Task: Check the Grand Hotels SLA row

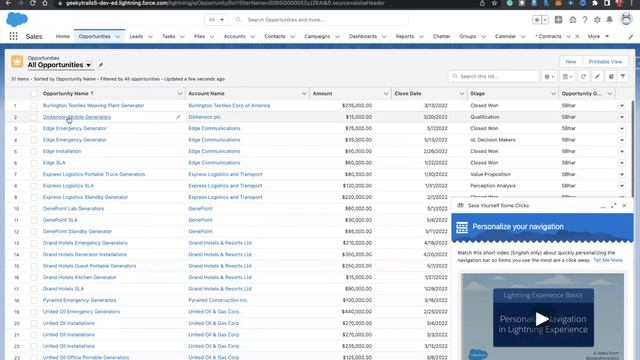Action: click(34, 289)
